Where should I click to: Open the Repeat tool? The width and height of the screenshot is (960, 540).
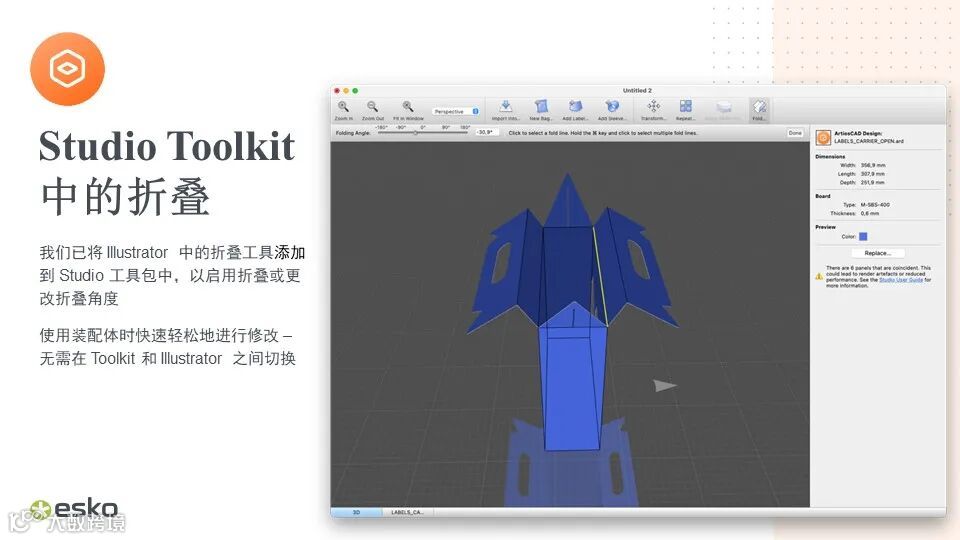click(x=685, y=110)
